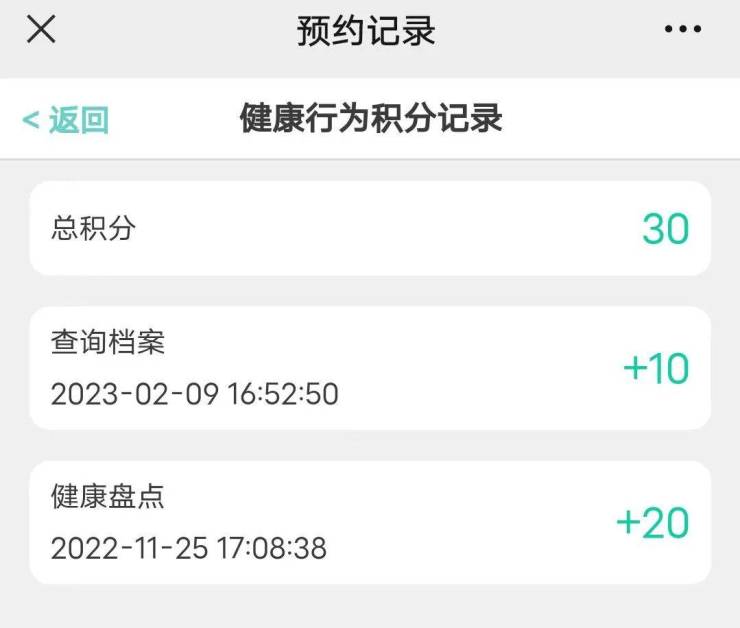Click the empty gray area below the records
740x628 pixels.
click(370, 606)
